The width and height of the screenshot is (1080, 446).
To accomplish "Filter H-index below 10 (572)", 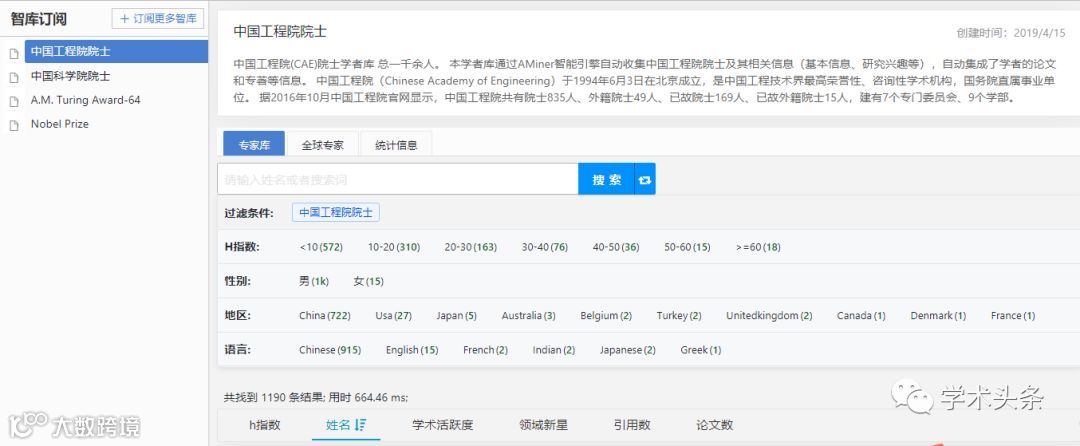I will [321, 247].
